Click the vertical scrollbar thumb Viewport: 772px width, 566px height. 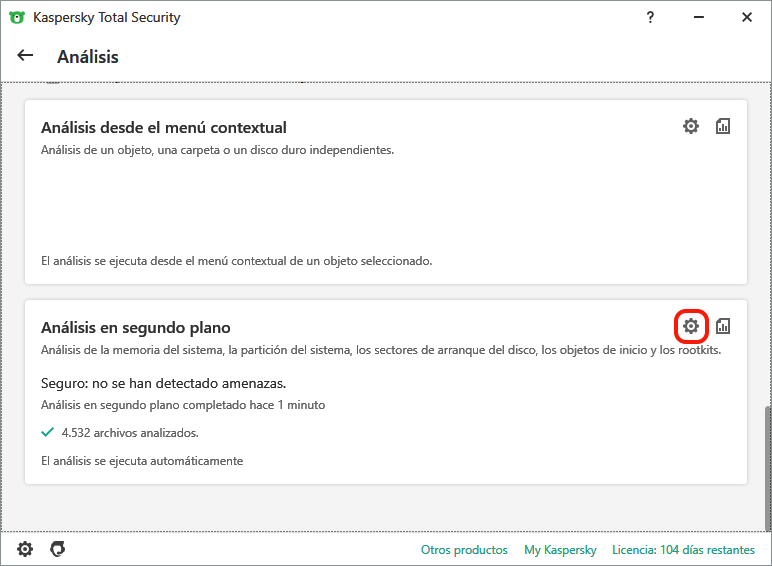(767, 469)
